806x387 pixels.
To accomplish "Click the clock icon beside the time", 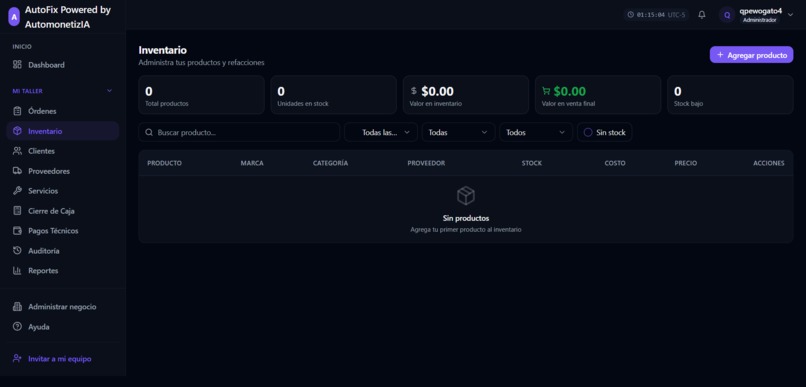I will pos(631,15).
